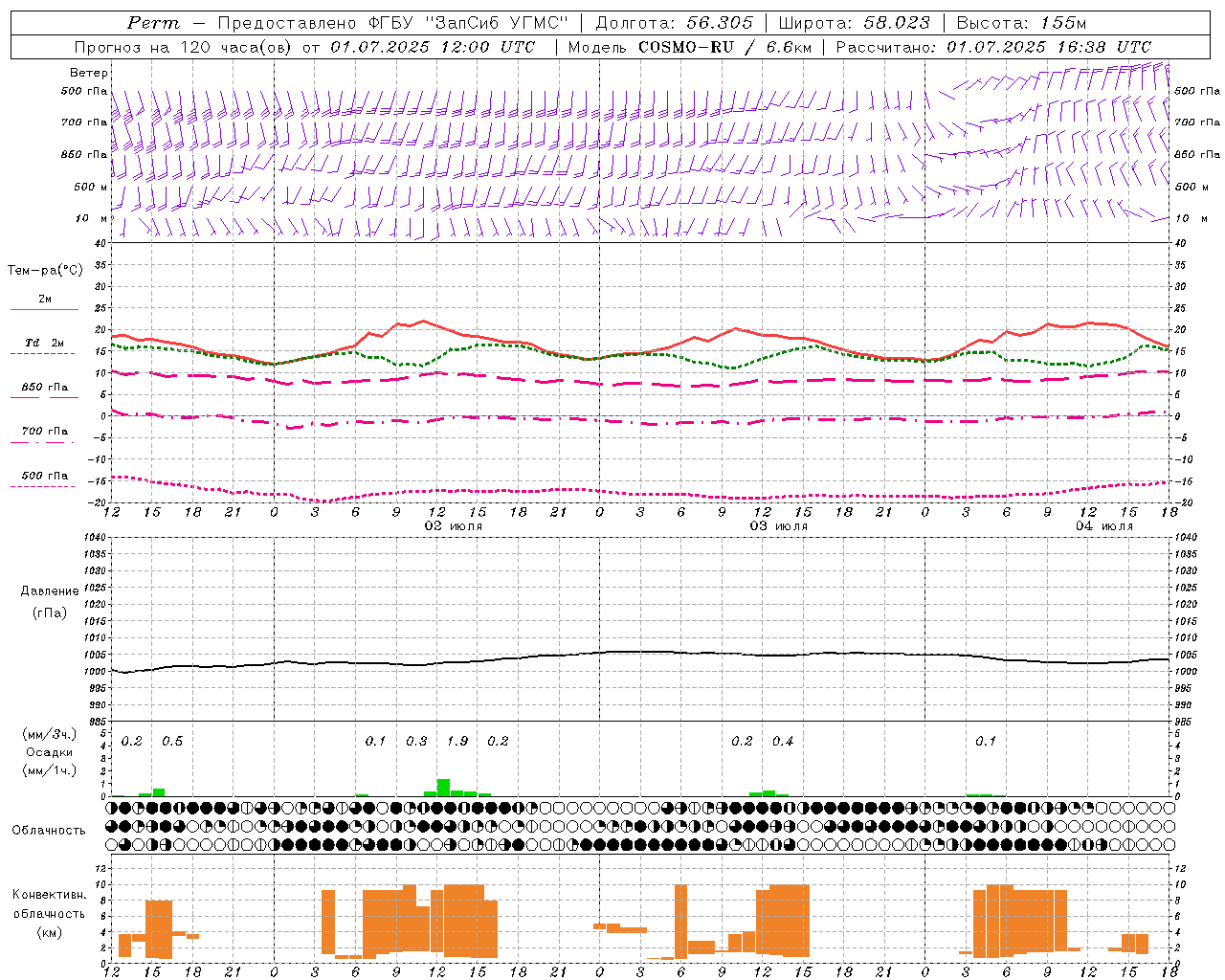Viewport: 1225px width, 980px height.
Task: Click the "Модель COSMO-RU / 6.6км" label
Action: pyautogui.click(x=689, y=47)
